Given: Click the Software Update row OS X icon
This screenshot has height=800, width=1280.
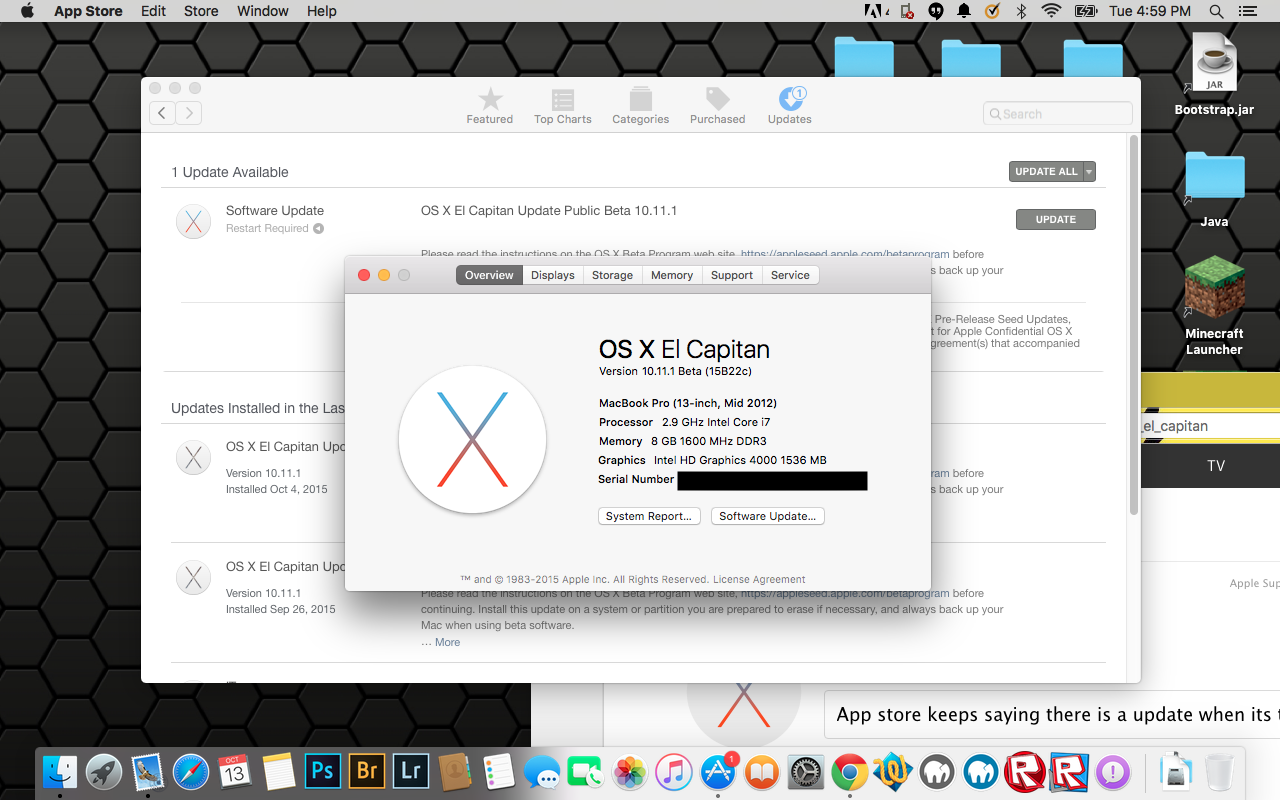Looking at the screenshot, I should (194, 221).
